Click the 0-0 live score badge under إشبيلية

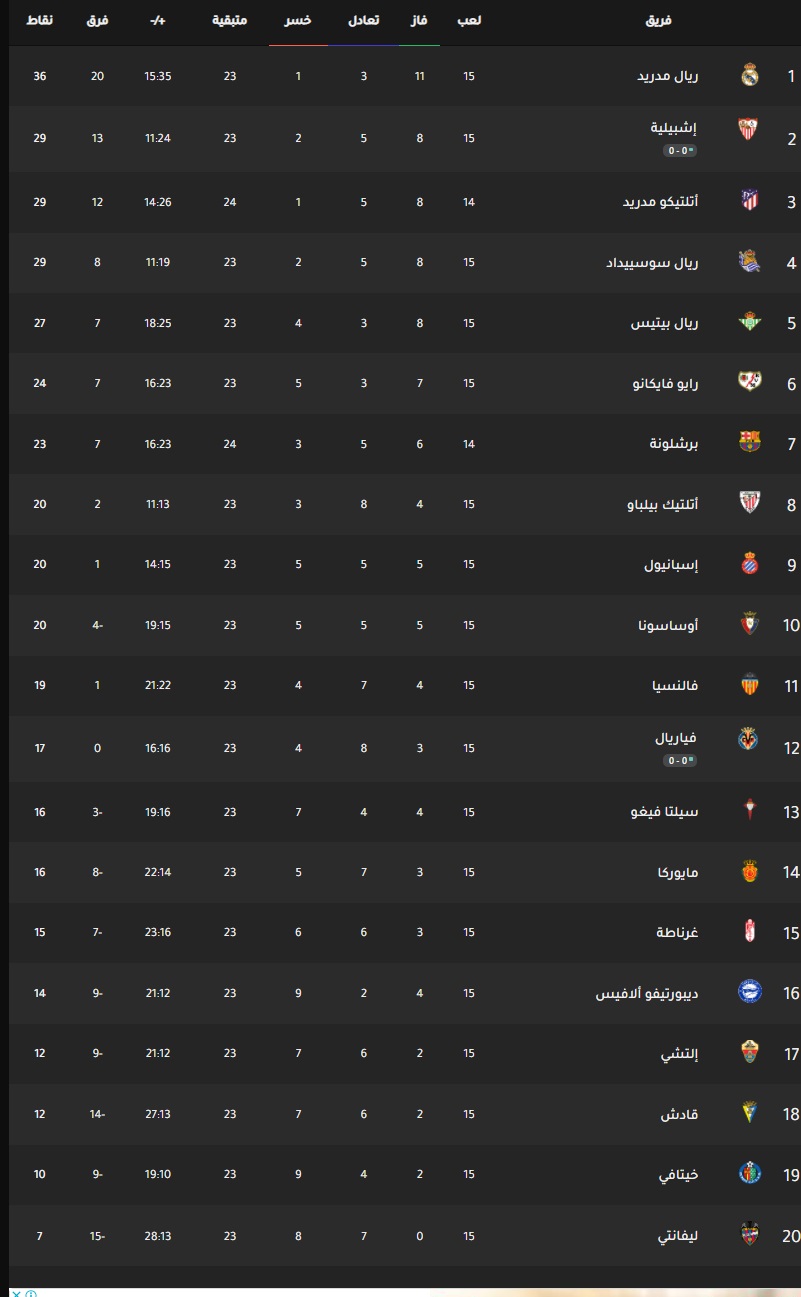[x=680, y=150]
